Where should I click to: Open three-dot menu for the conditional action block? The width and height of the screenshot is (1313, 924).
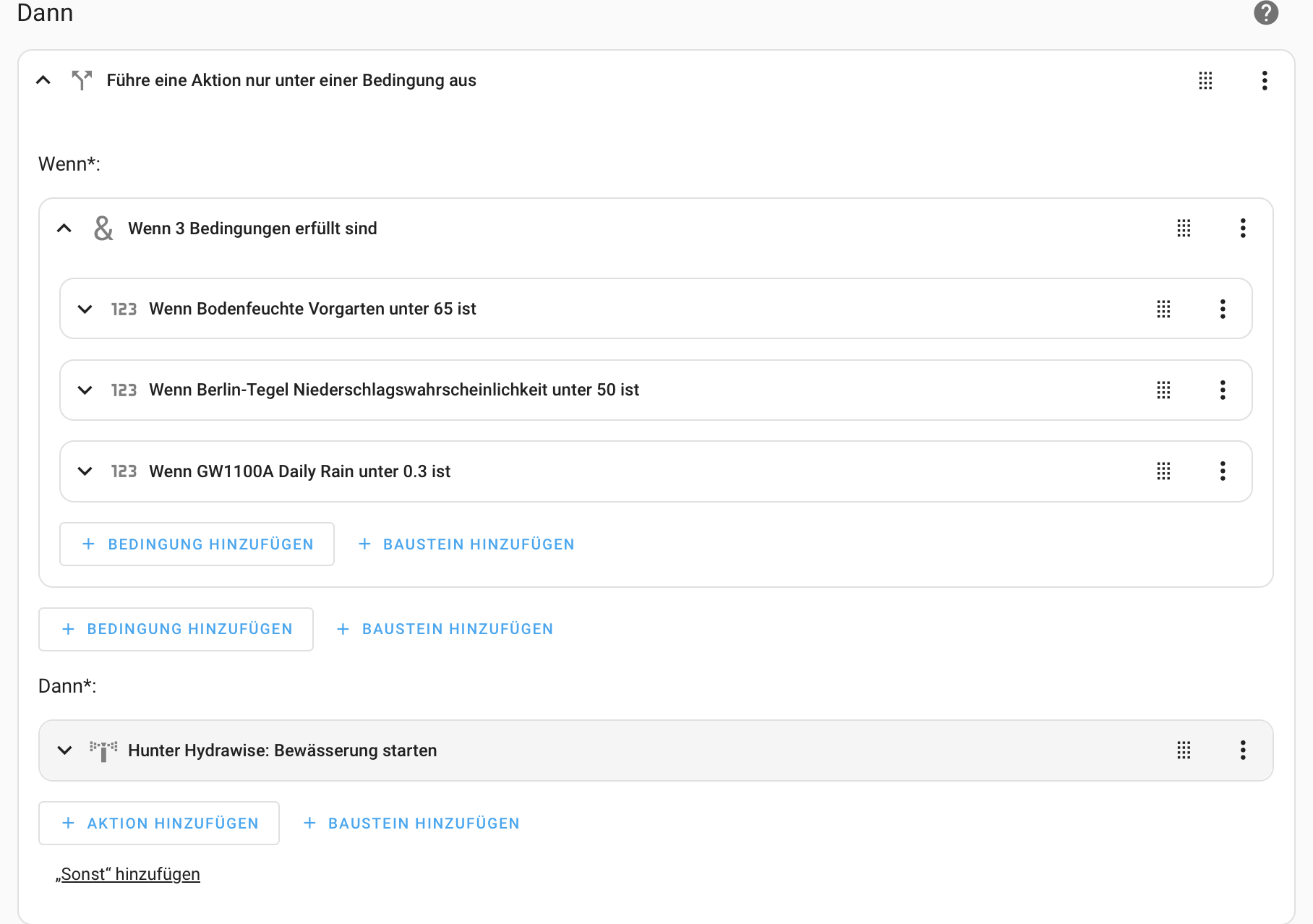click(1264, 80)
